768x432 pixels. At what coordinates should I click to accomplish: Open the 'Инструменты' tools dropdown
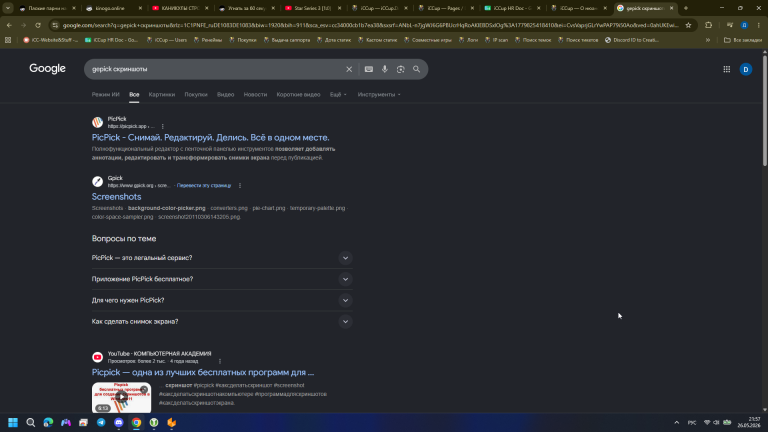[x=379, y=95]
